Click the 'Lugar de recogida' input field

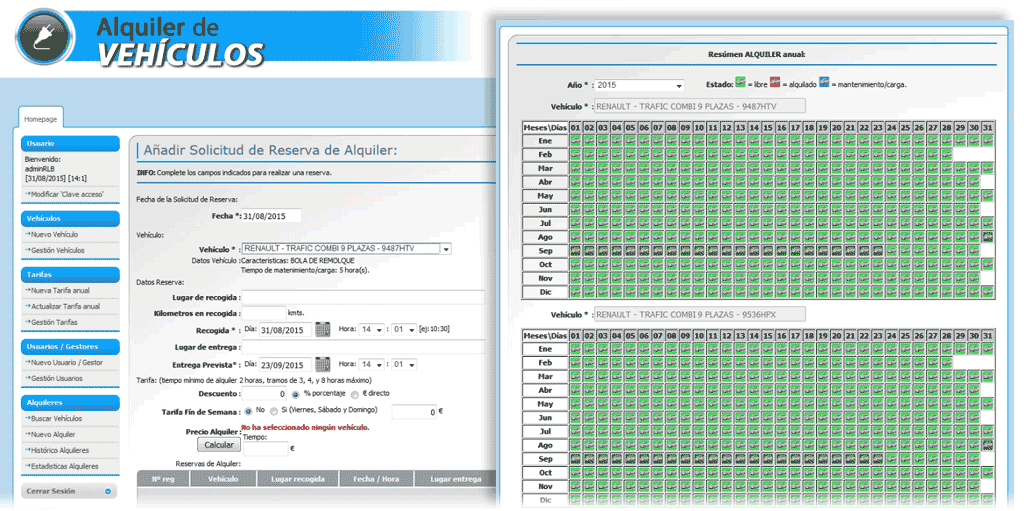[x=363, y=297]
